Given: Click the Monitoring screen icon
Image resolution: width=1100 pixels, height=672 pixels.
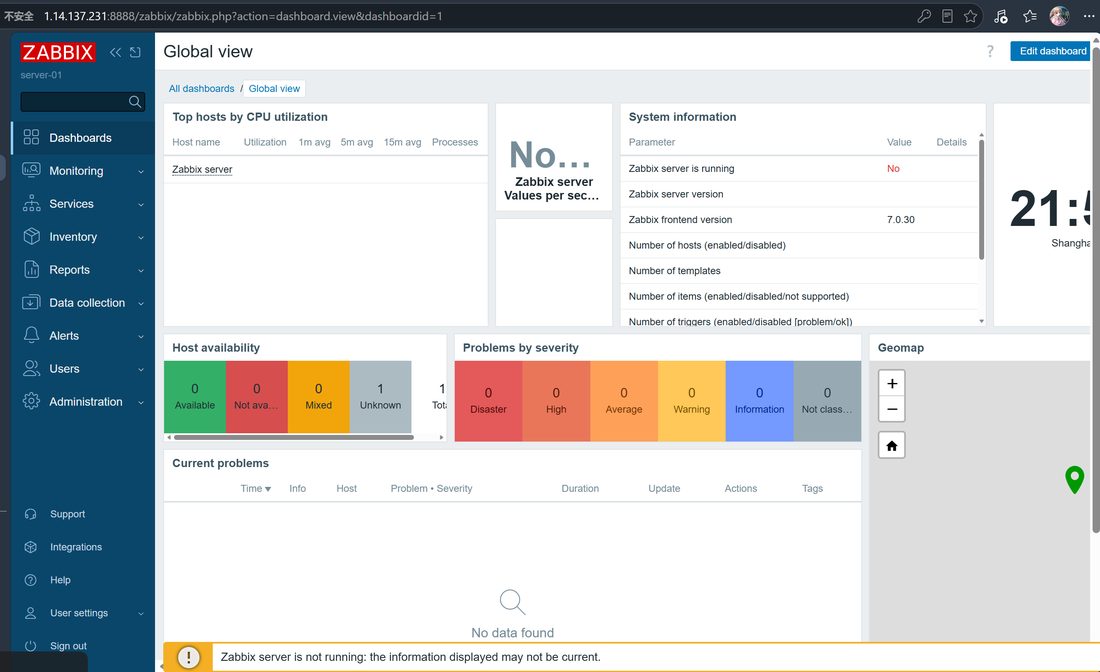Looking at the screenshot, I should [31, 170].
